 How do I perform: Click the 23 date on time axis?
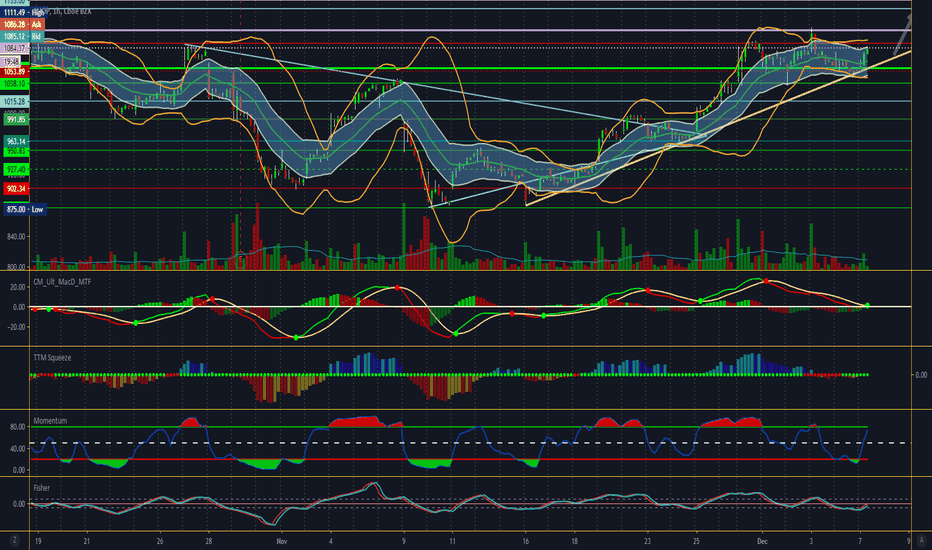(x=647, y=541)
